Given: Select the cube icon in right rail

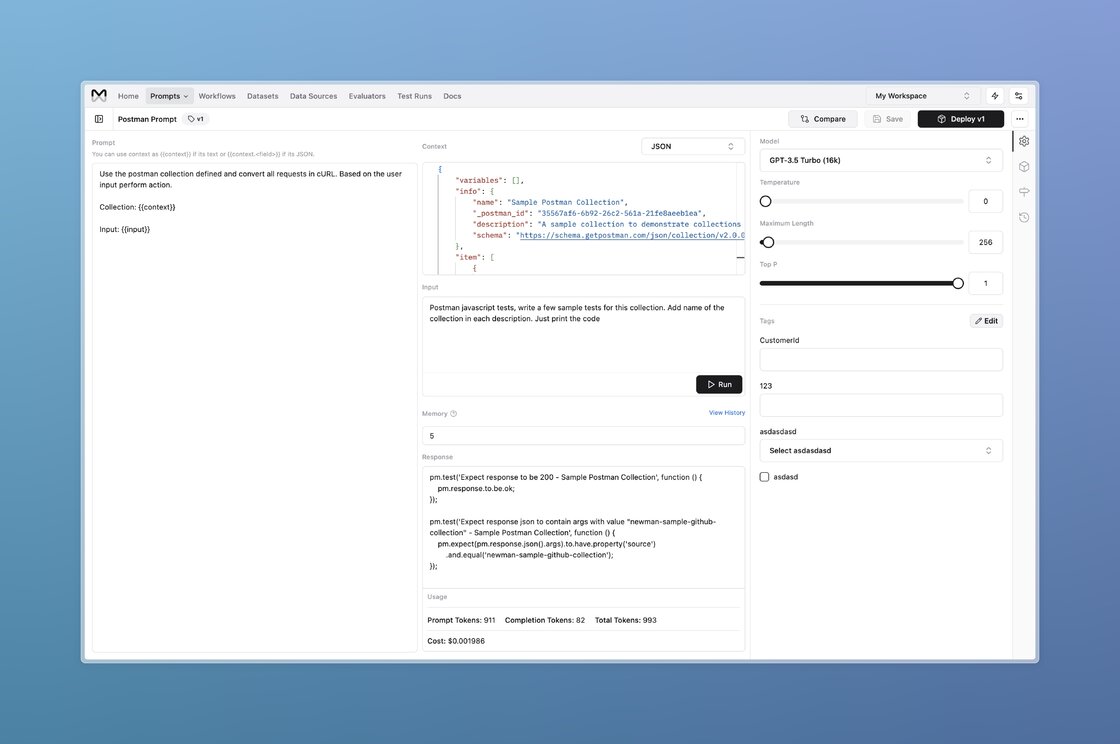Looking at the screenshot, I should [1024, 166].
